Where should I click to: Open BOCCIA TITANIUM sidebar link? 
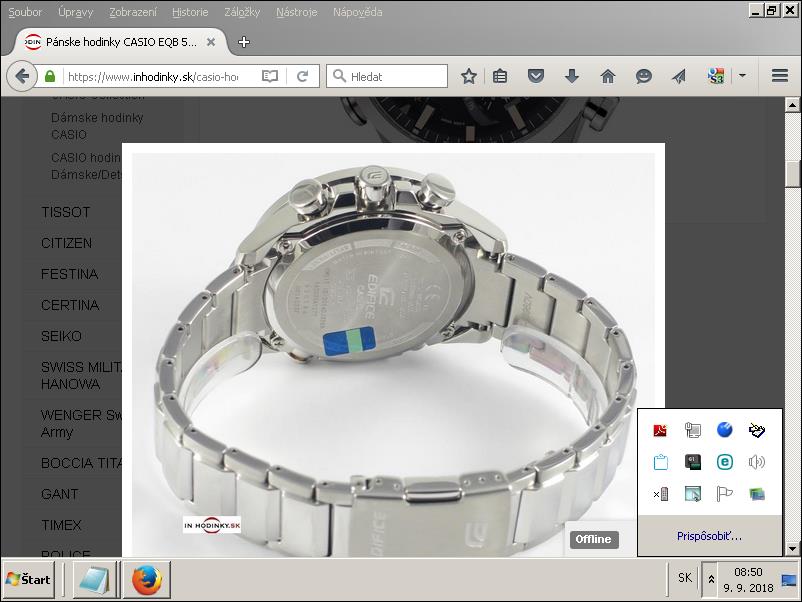pyautogui.click(x=81, y=463)
